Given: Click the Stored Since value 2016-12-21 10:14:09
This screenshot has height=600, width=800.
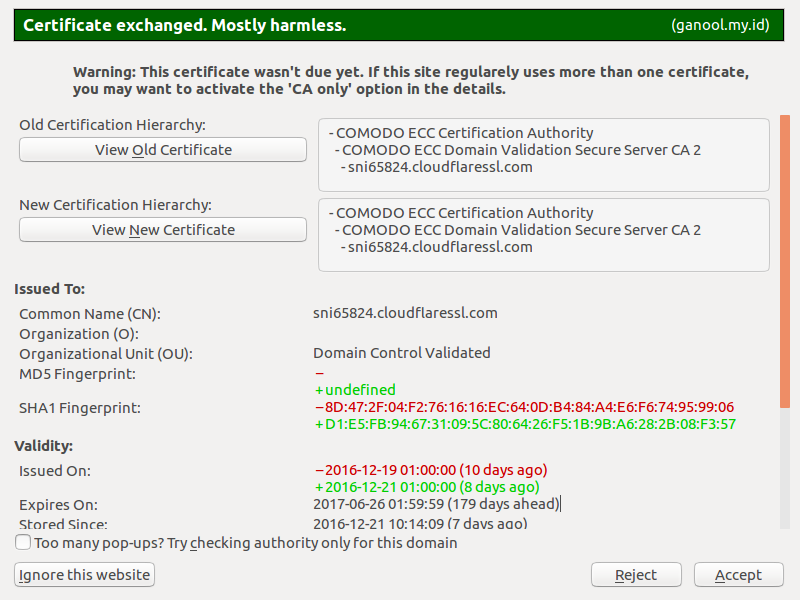Looking at the screenshot, I should coord(420,523).
